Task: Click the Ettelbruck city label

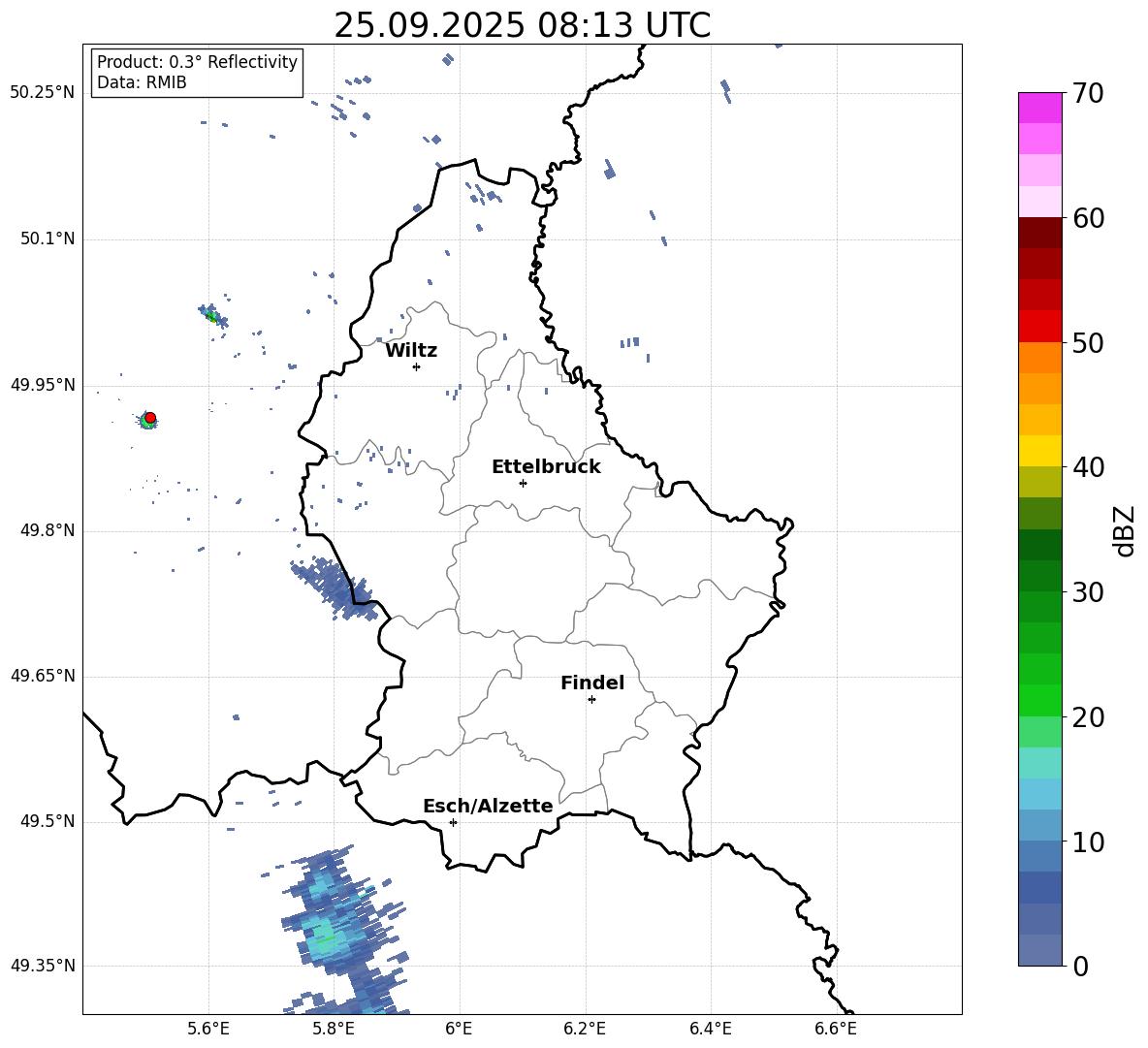Action: (x=546, y=467)
